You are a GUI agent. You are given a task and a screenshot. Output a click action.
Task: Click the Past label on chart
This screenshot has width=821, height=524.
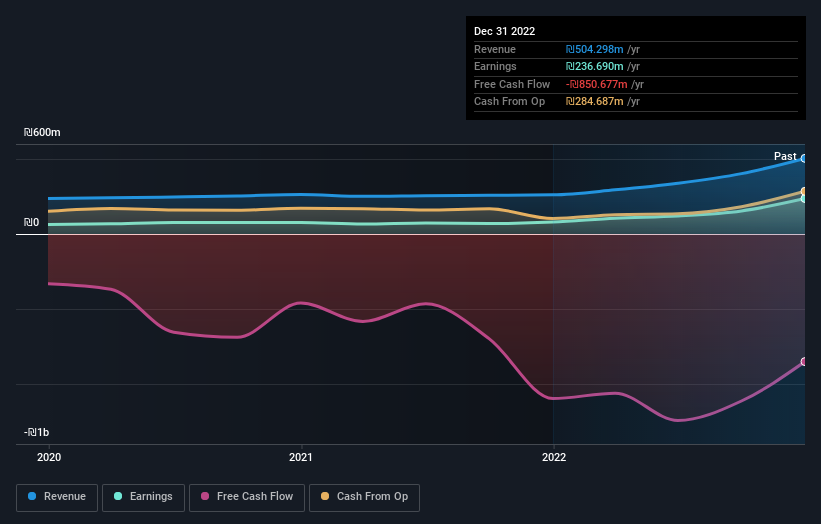785,157
